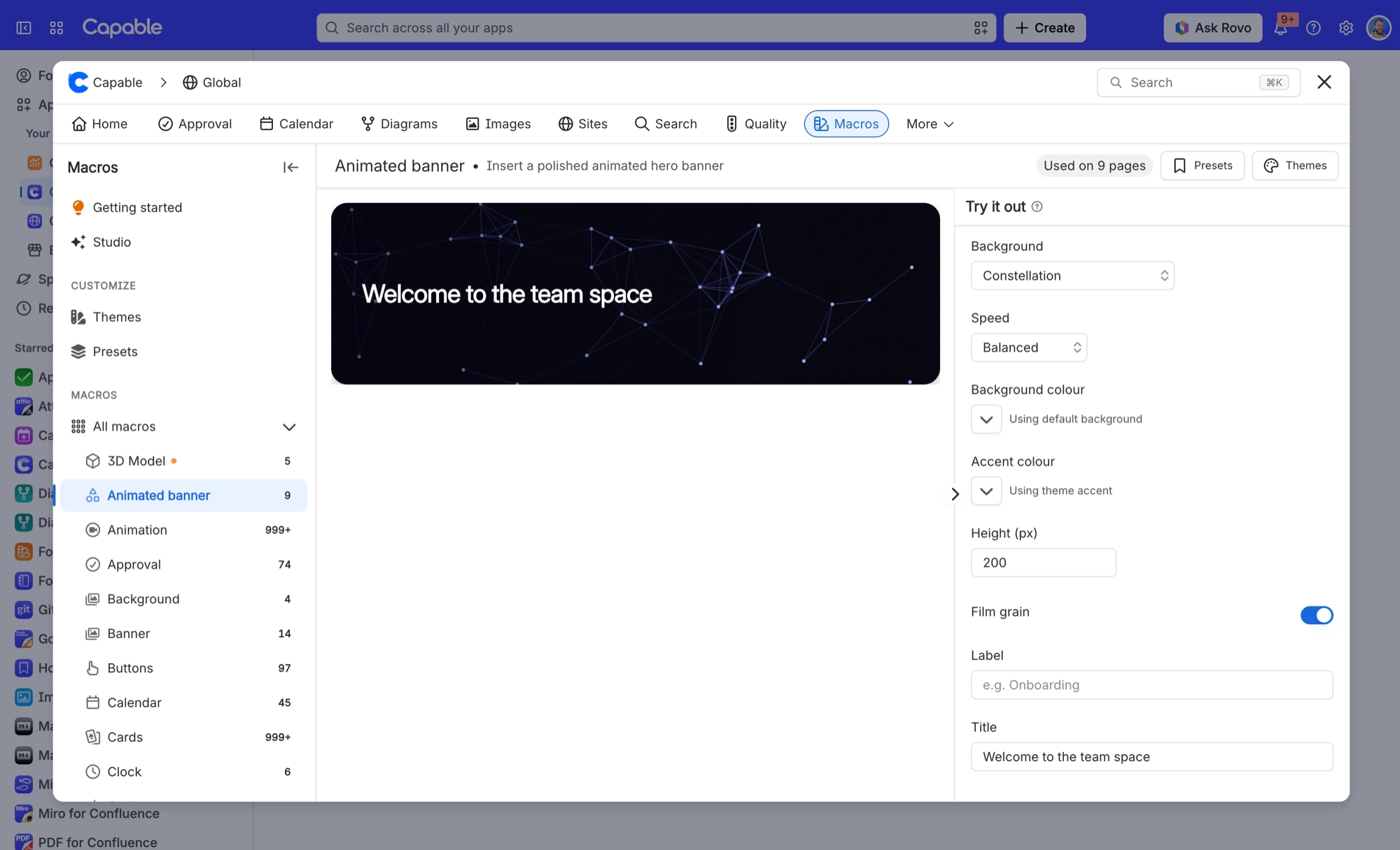Open the user profile avatar

click(1378, 28)
